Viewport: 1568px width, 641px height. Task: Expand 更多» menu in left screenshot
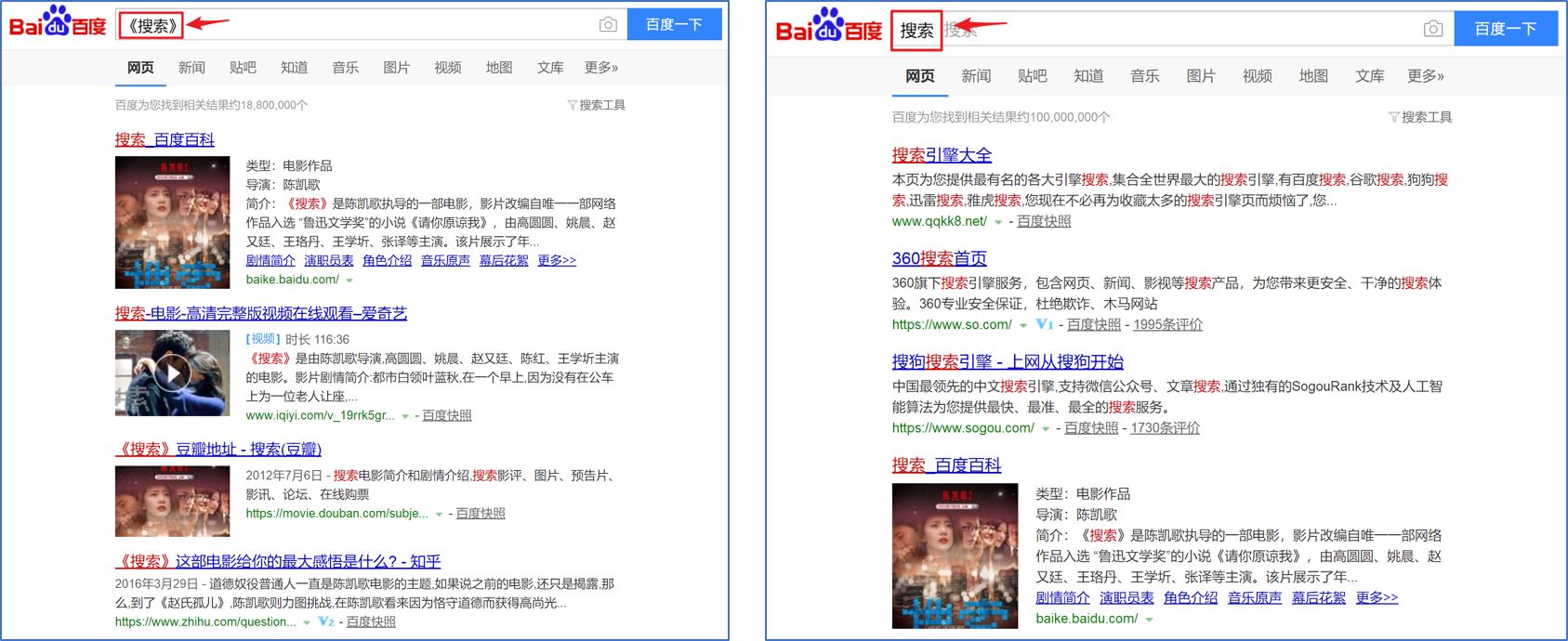601,68
